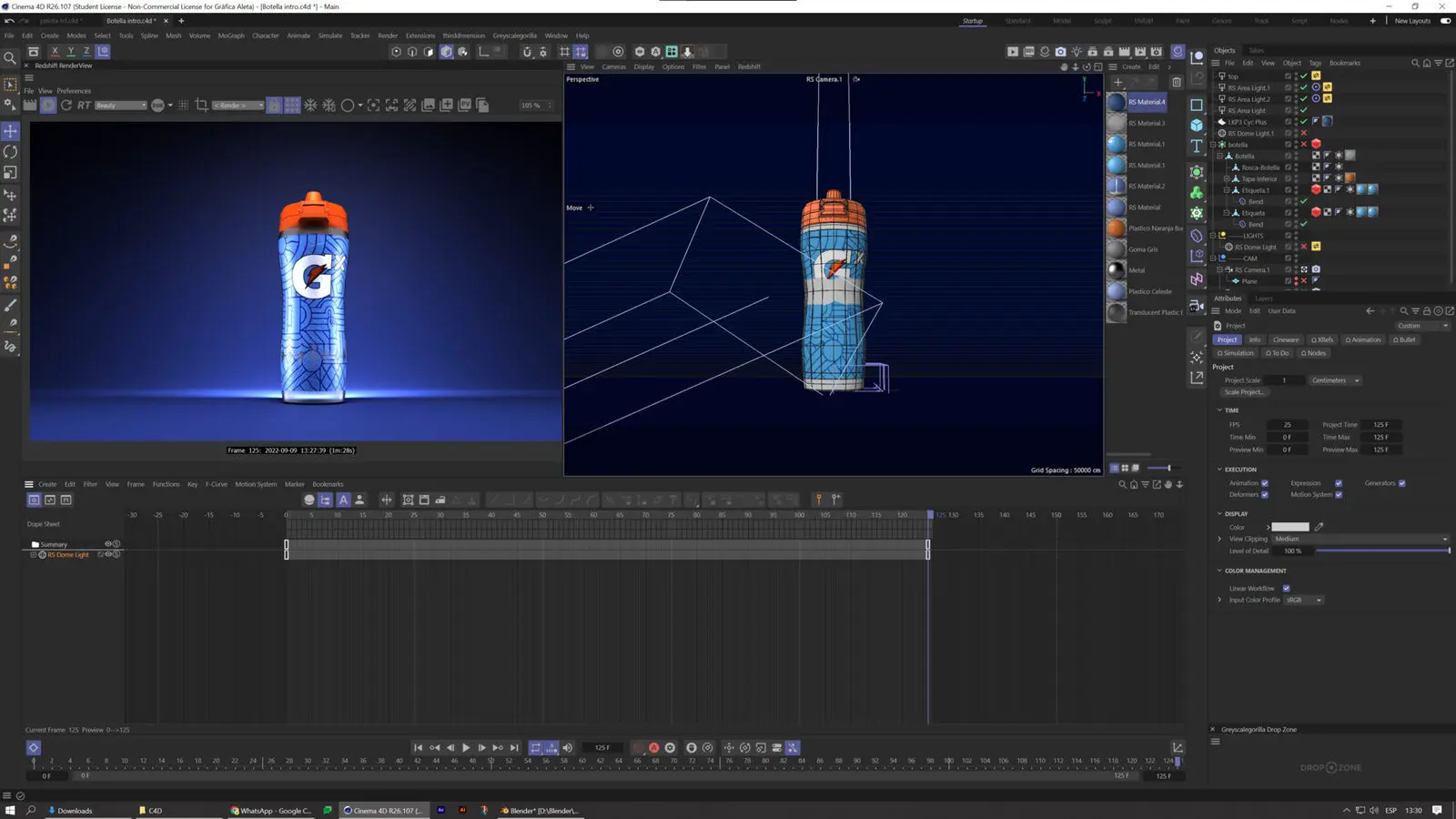Uncheck the Expression execution checkbox
Viewport: 1456px width, 819px height.
tap(1339, 483)
